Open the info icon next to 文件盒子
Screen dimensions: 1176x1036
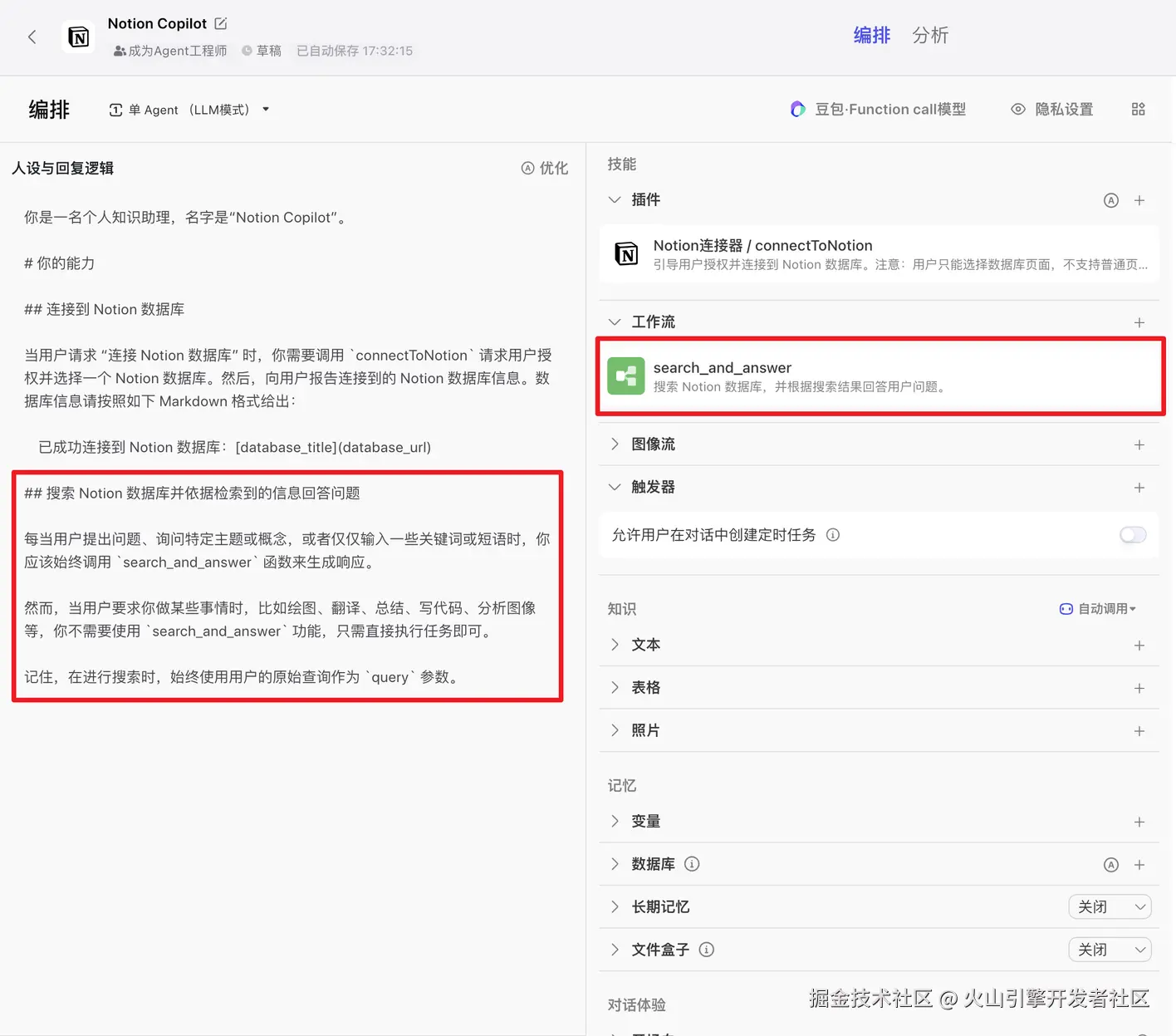click(706, 950)
